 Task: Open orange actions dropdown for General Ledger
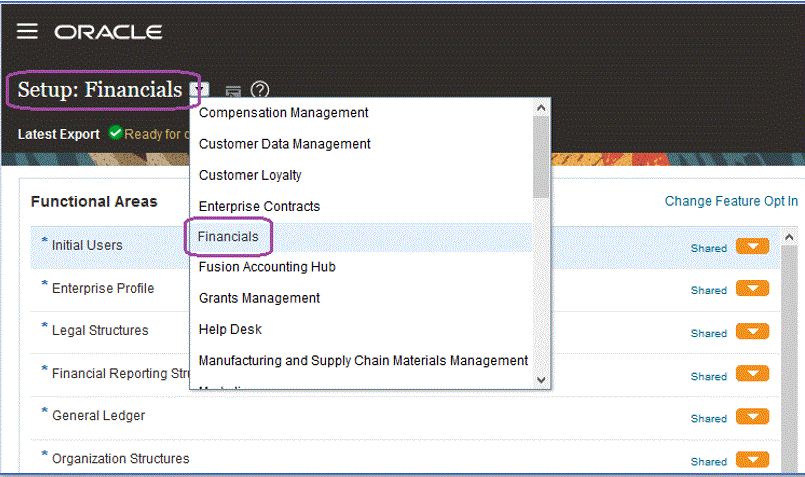752,418
